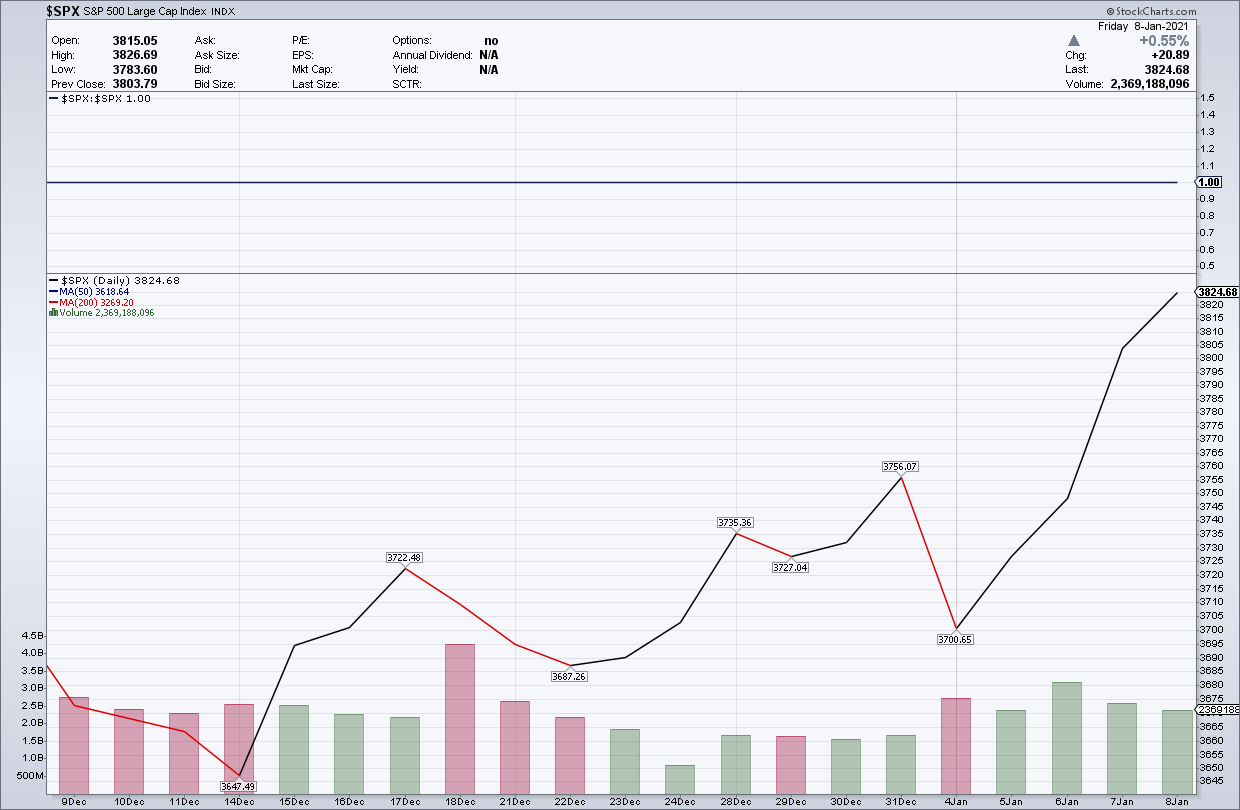Click the 2369188 volume tag on axis

coord(1217,711)
